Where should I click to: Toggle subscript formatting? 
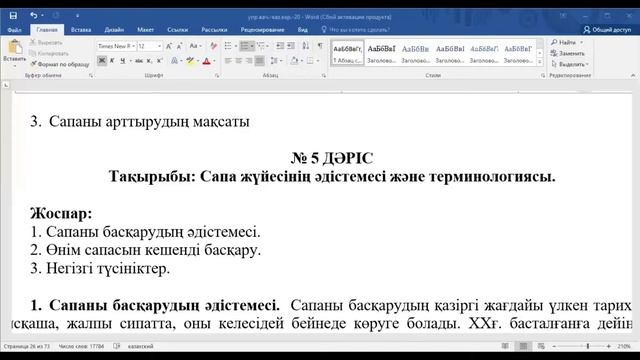pos(149,61)
